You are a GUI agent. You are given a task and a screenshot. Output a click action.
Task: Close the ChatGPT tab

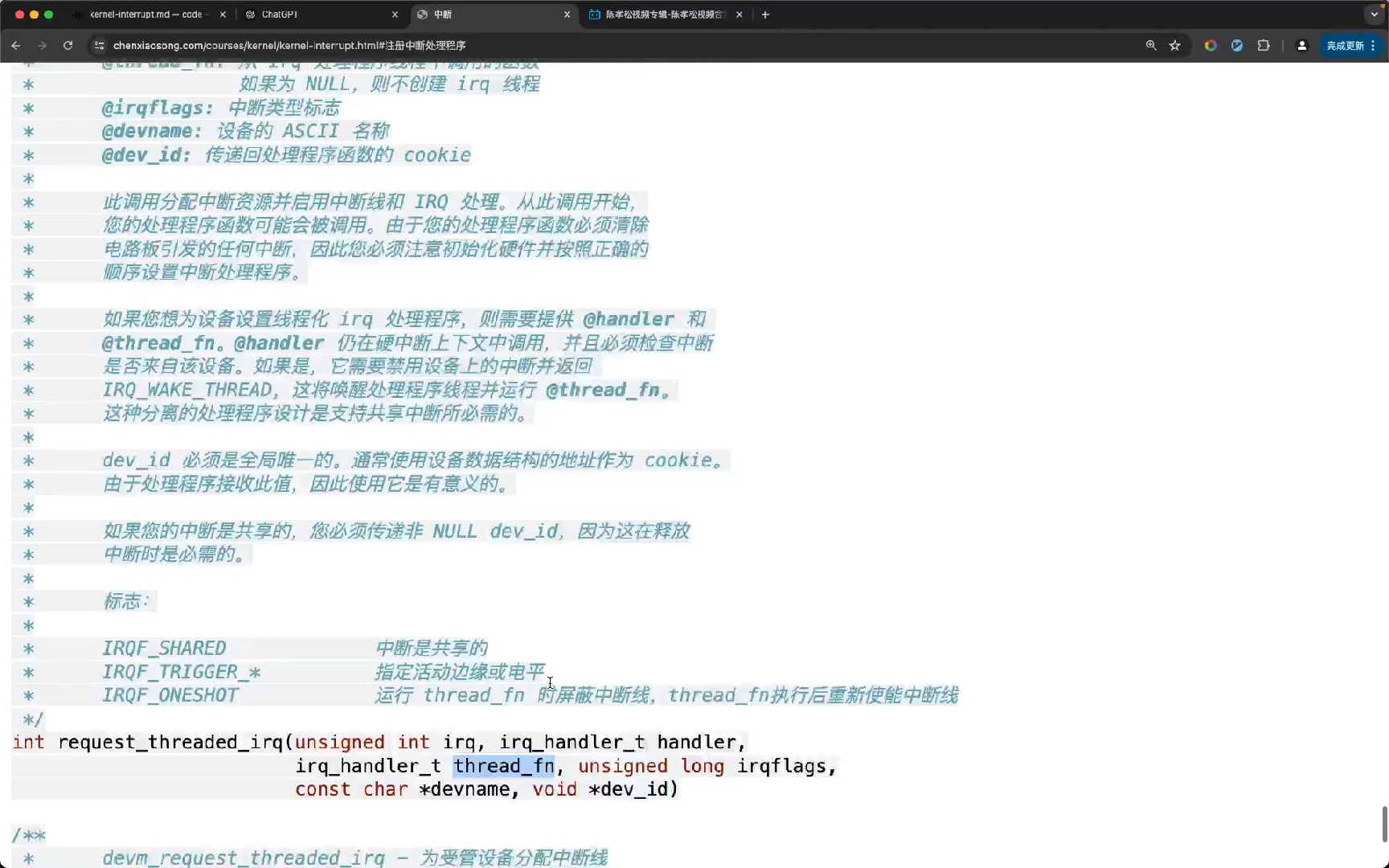(395, 14)
